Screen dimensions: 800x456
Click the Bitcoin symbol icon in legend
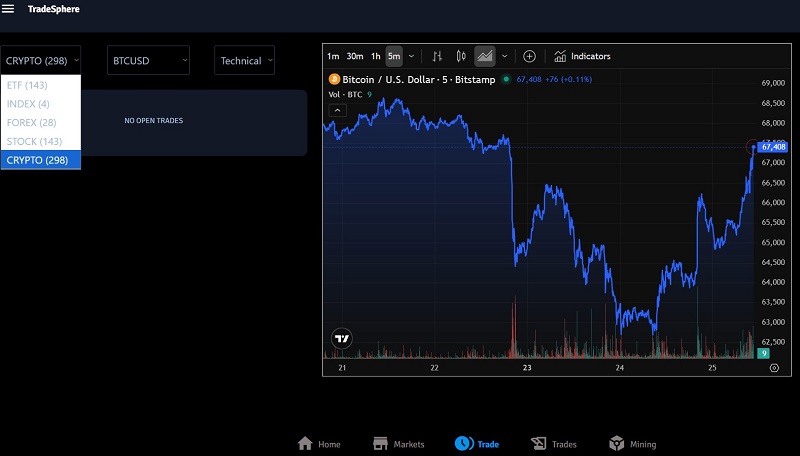coord(334,79)
